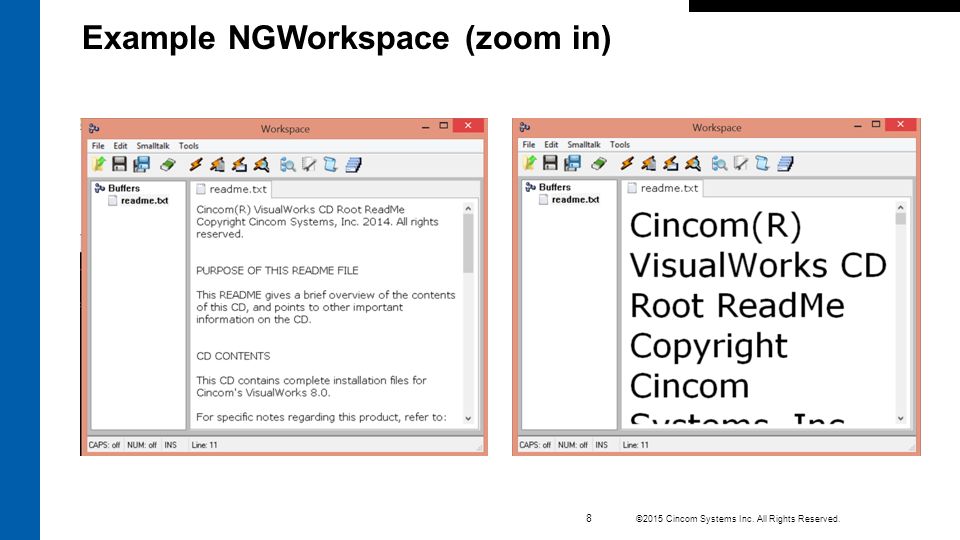Click the blue magnifier browse icon, left window
This screenshot has width=960, height=540.
pos(288,164)
